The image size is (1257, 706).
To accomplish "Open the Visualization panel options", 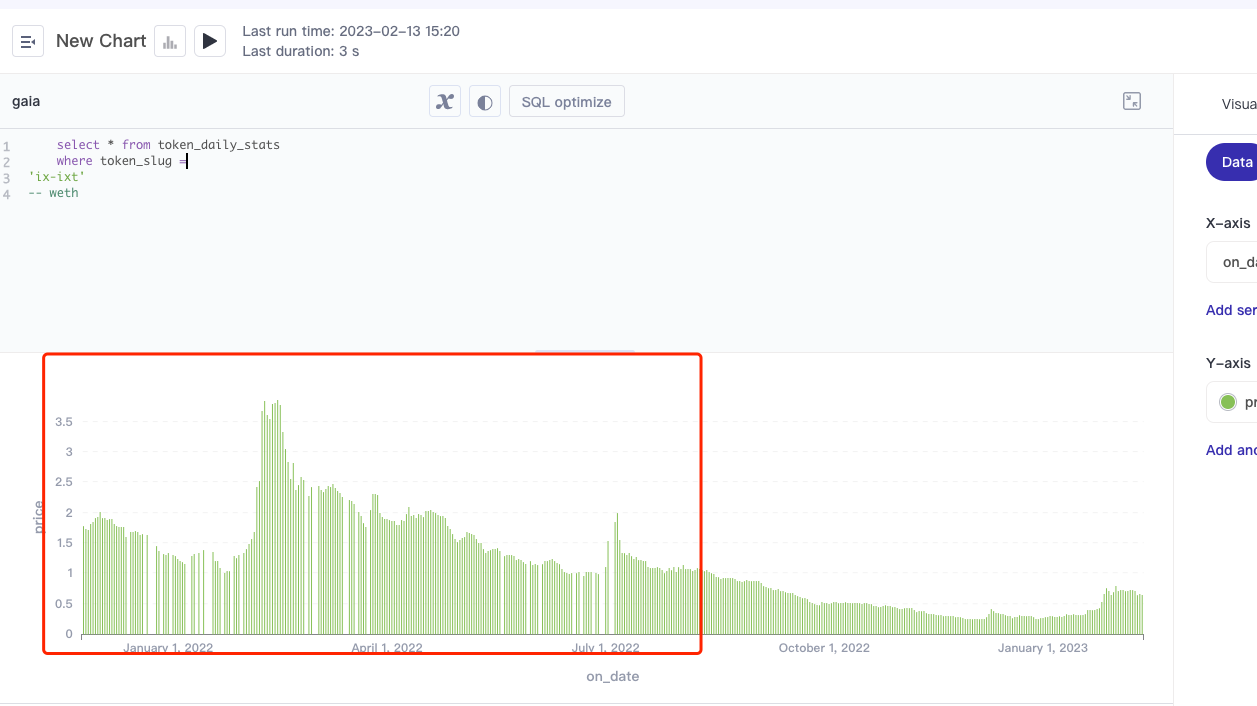I will (x=1238, y=103).
